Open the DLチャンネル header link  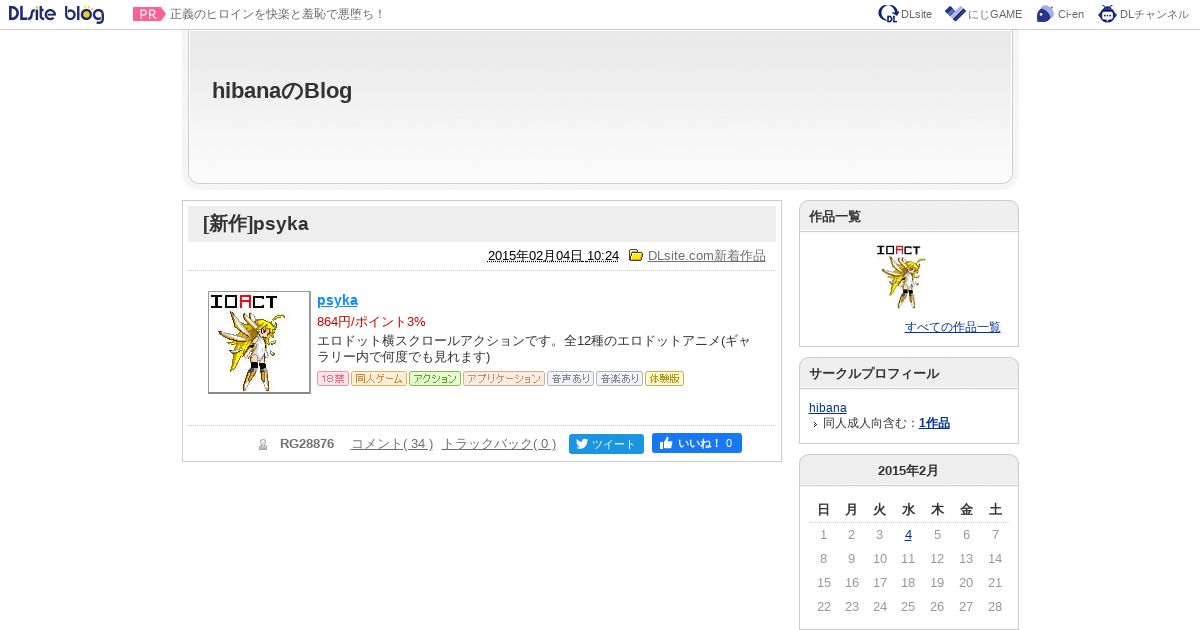click(x=1144, y=14)
